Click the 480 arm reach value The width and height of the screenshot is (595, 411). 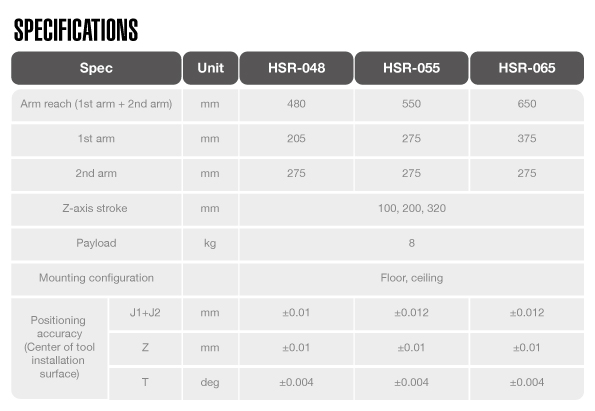(296, 105)
